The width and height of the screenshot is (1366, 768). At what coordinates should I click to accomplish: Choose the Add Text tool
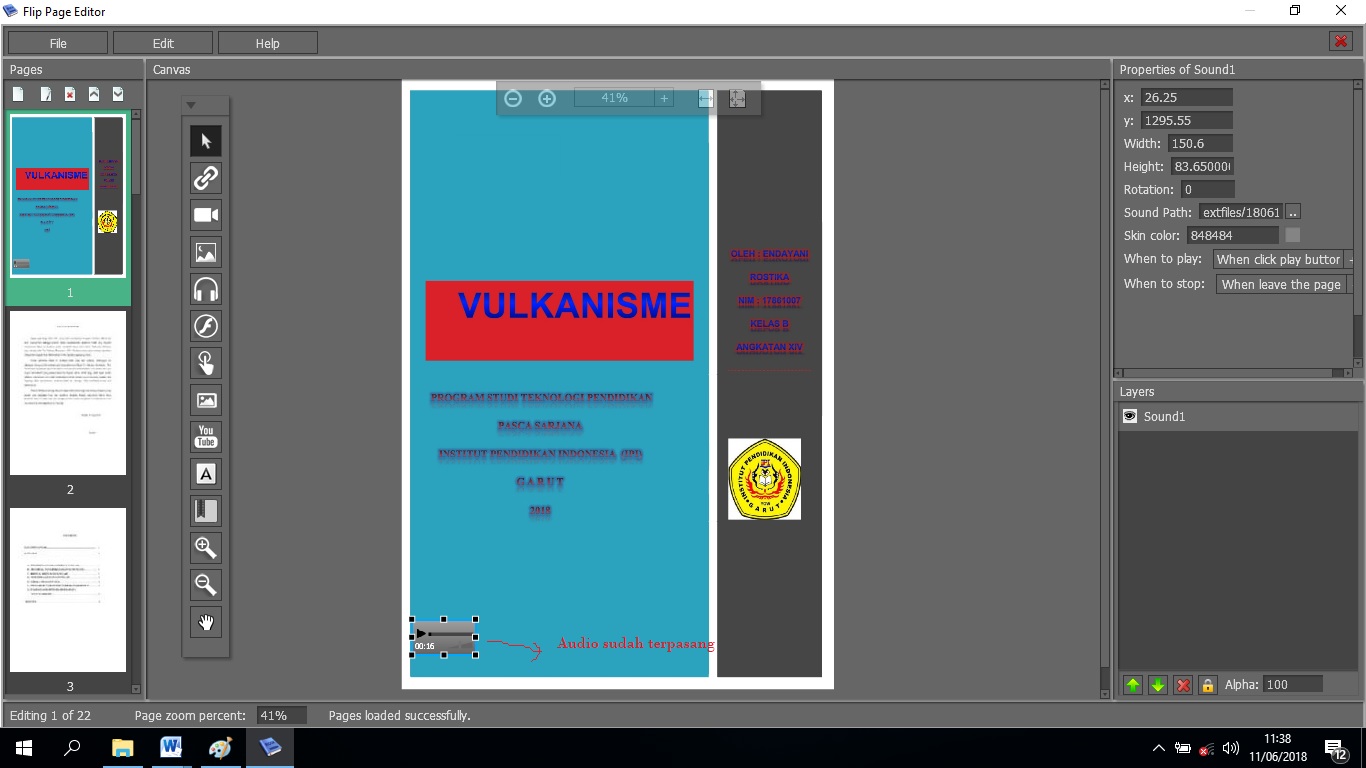click(206, 474)
